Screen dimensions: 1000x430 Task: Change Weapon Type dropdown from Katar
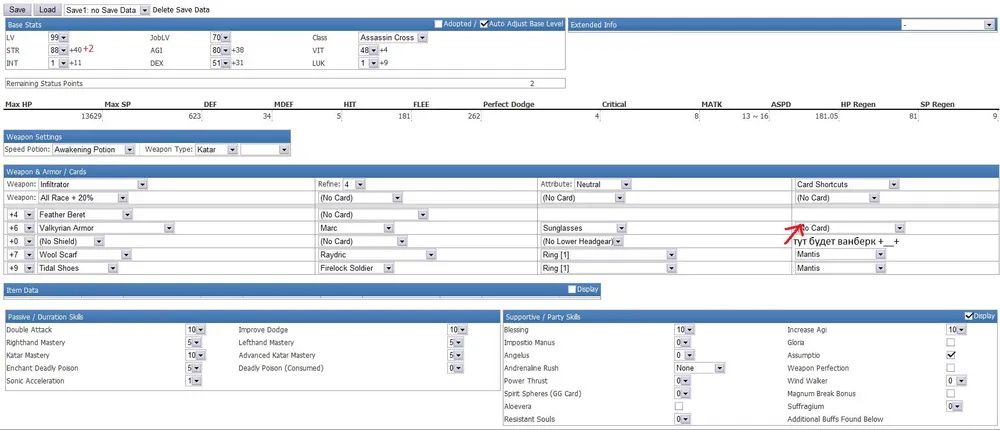click(x=218, y=149)
